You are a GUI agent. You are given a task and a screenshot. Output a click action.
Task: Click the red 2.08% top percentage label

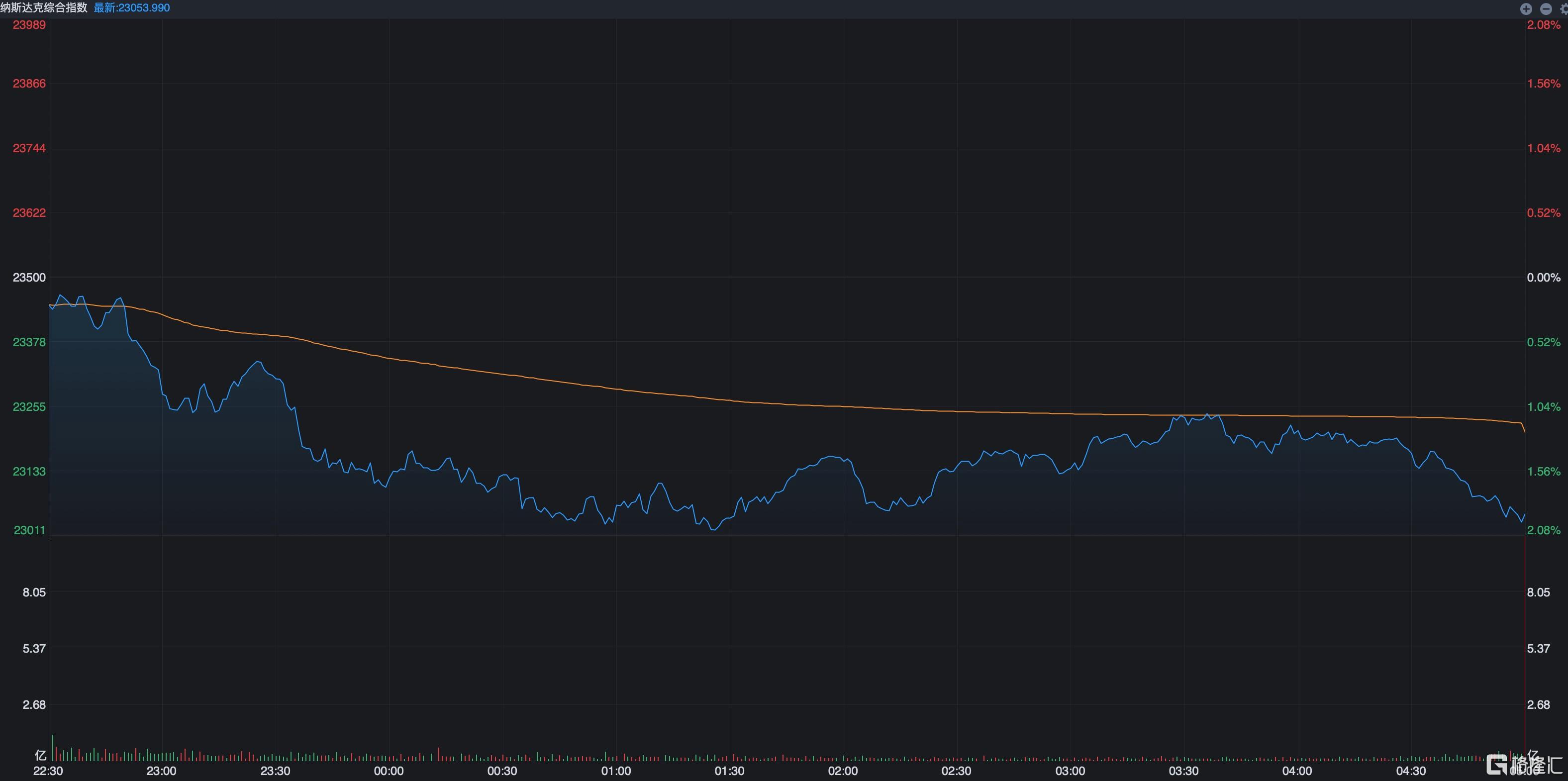(1543, 25)
